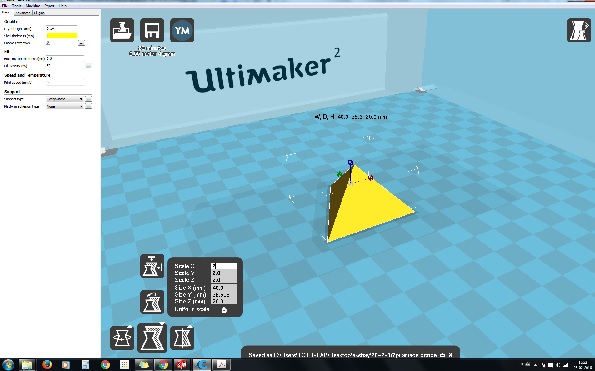Screen dimensions: 595x371
Task: Open the Adobe PDF taskbar icon
Action: coord(222,365)
